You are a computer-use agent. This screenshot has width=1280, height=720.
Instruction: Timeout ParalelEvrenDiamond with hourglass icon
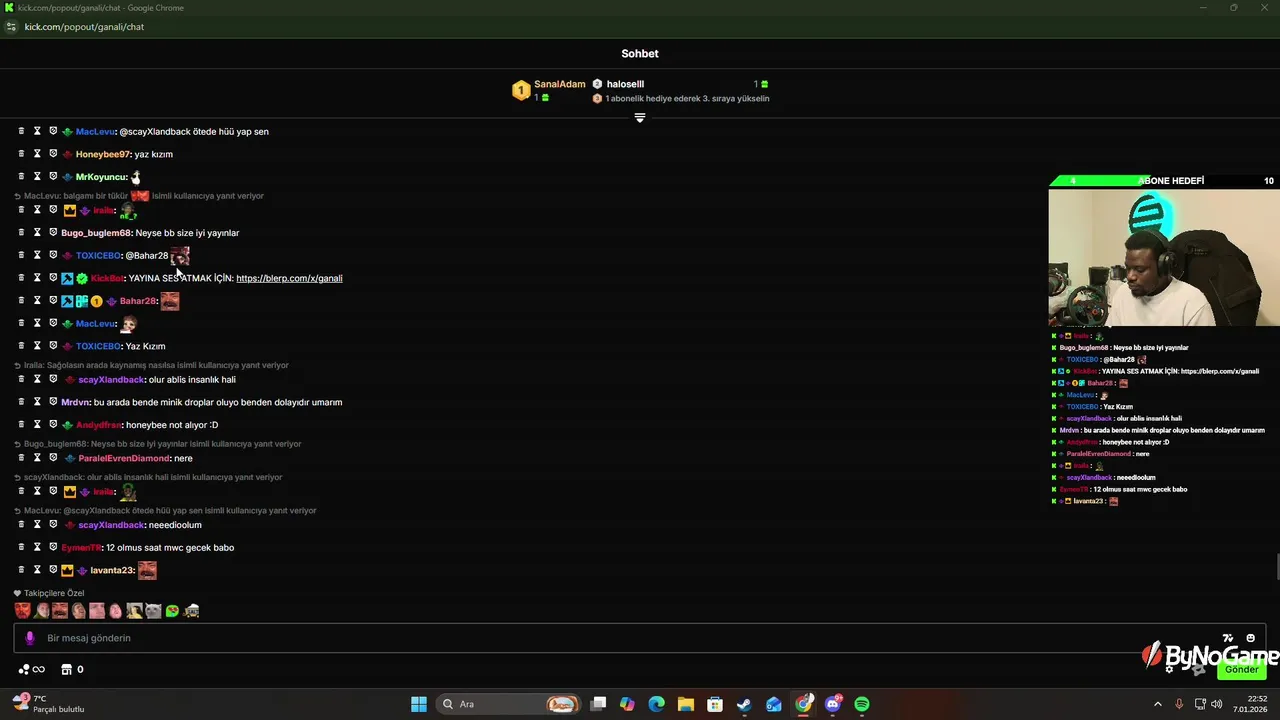tap(37, 458)
